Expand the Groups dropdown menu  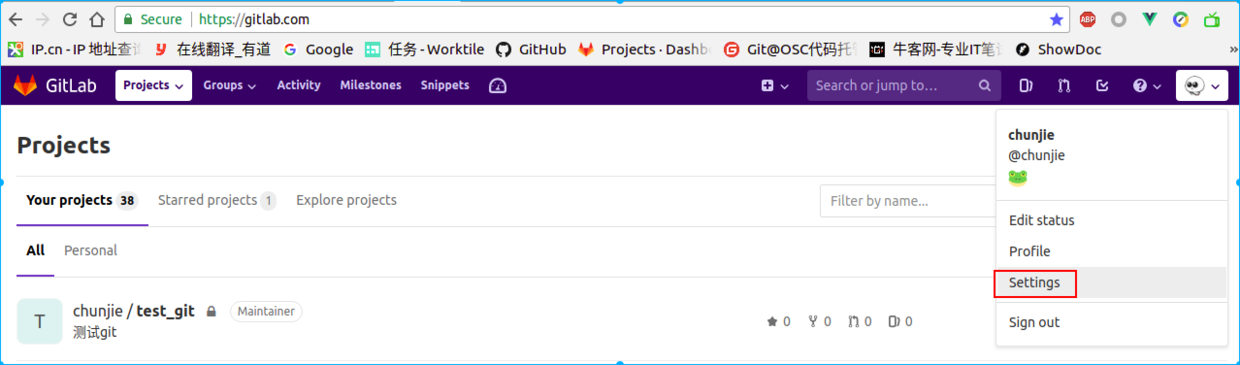[229, 86]
